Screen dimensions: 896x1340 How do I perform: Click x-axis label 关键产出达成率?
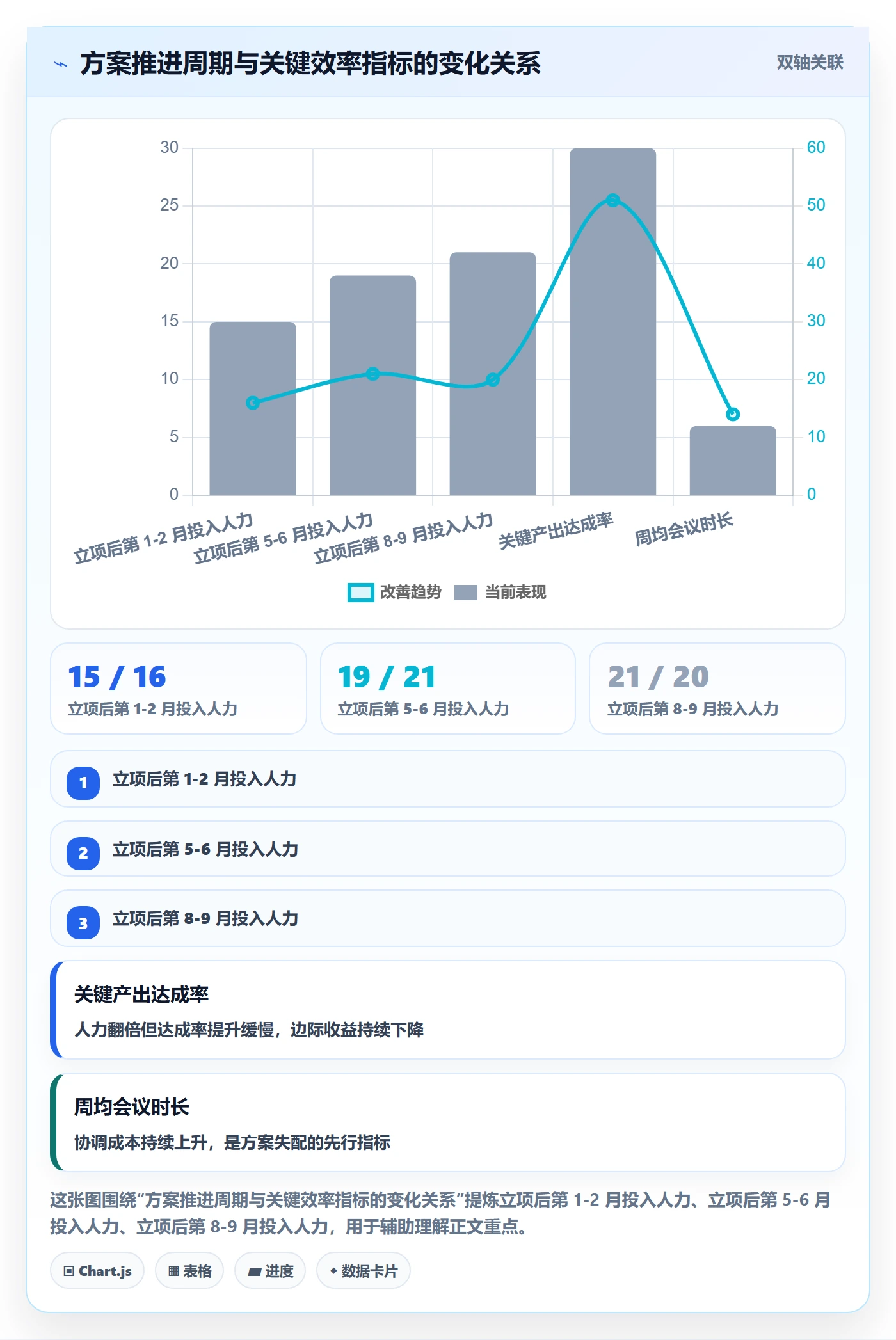556,530
